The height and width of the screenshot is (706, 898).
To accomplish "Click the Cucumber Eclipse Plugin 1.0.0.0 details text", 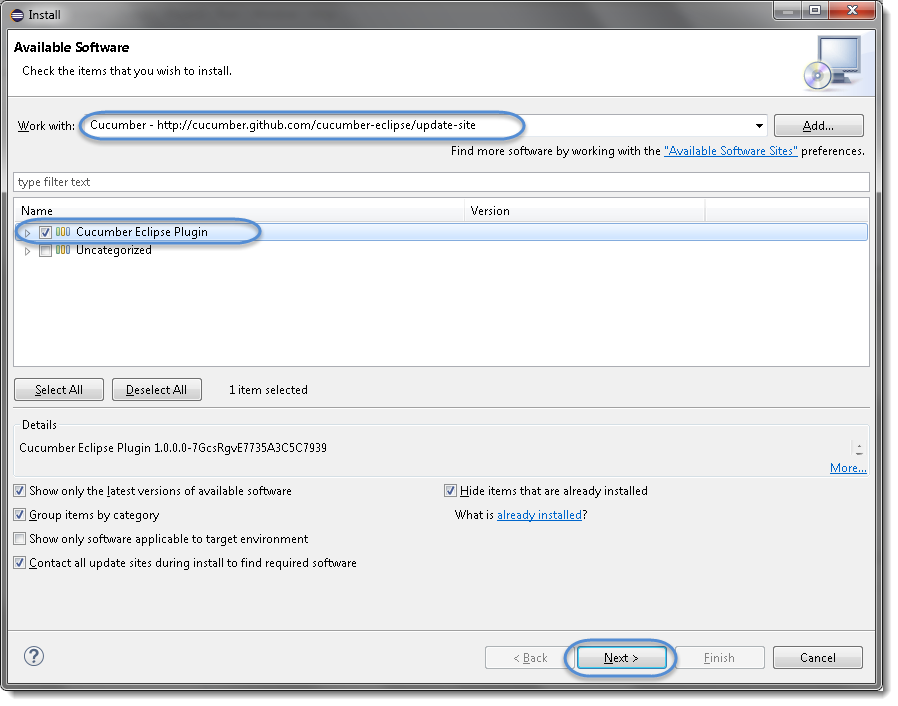I will click(x=173, y=448).
